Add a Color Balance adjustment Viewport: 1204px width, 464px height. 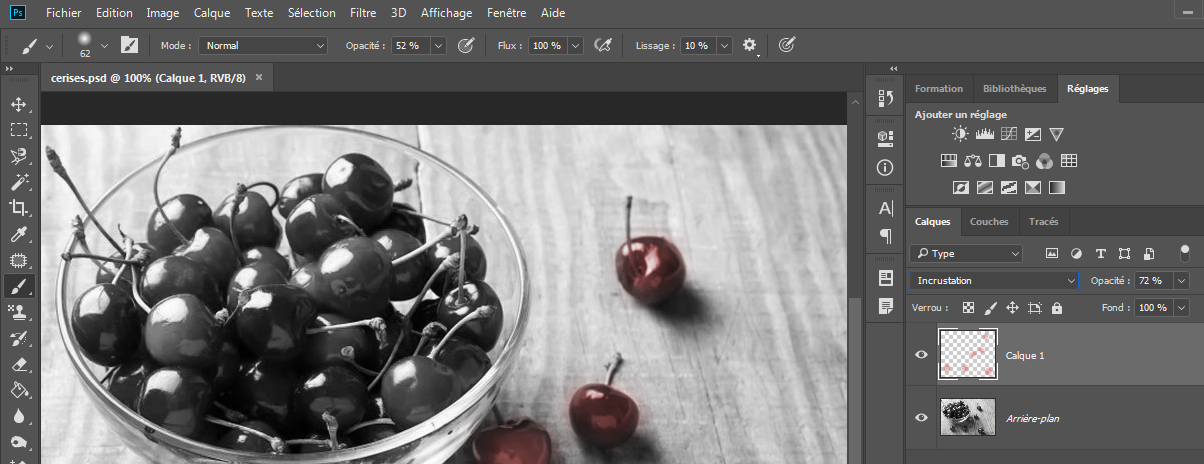tap(973, 160)
